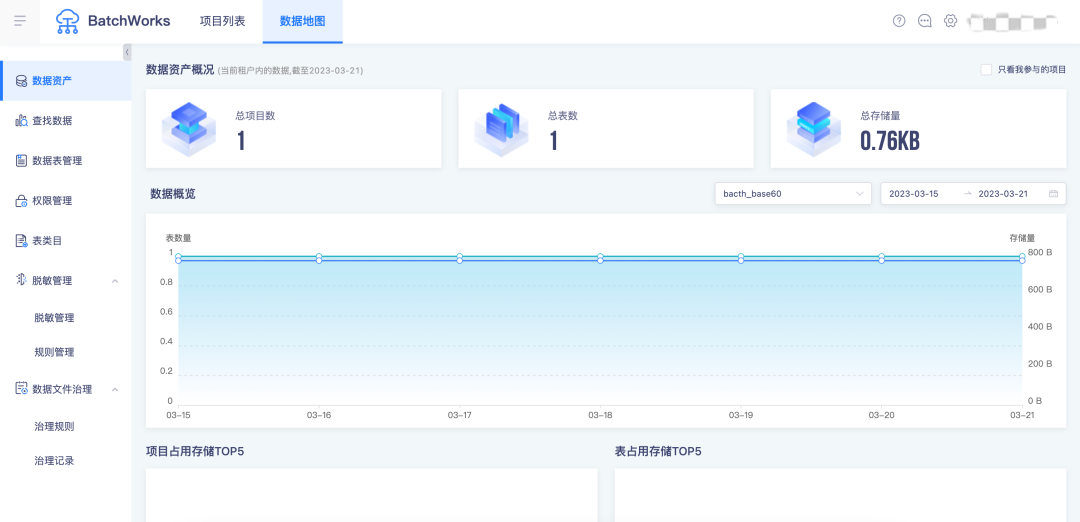Viewport: 1080px width, 522px height.
Task: Click the start date 2023-03-15 field
Action: [913, 194]
